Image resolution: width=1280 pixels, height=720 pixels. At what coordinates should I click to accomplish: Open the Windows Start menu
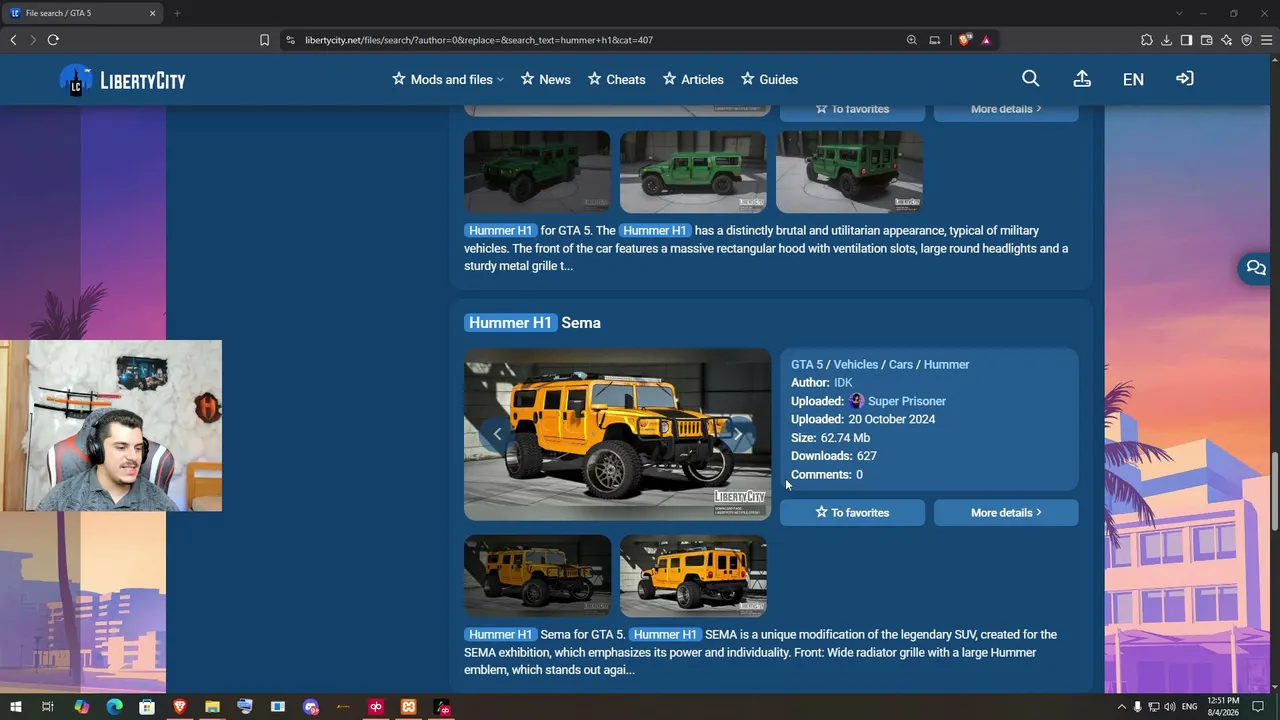click(16, 707)
